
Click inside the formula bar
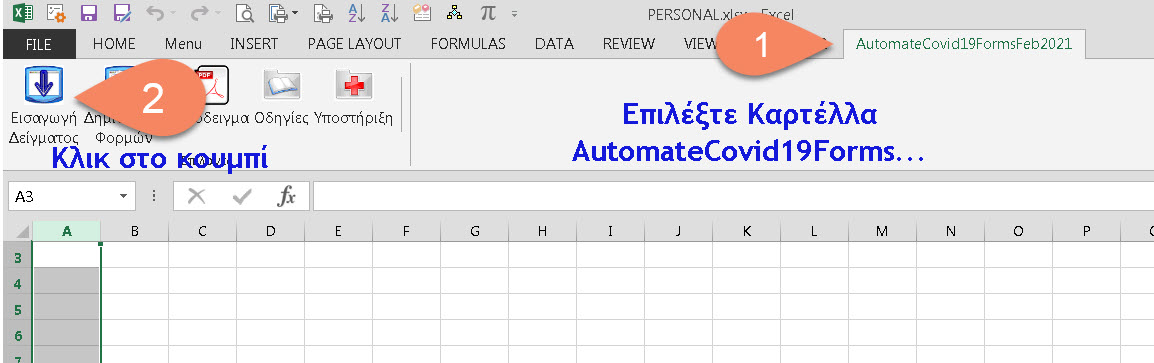coord(733,197)
